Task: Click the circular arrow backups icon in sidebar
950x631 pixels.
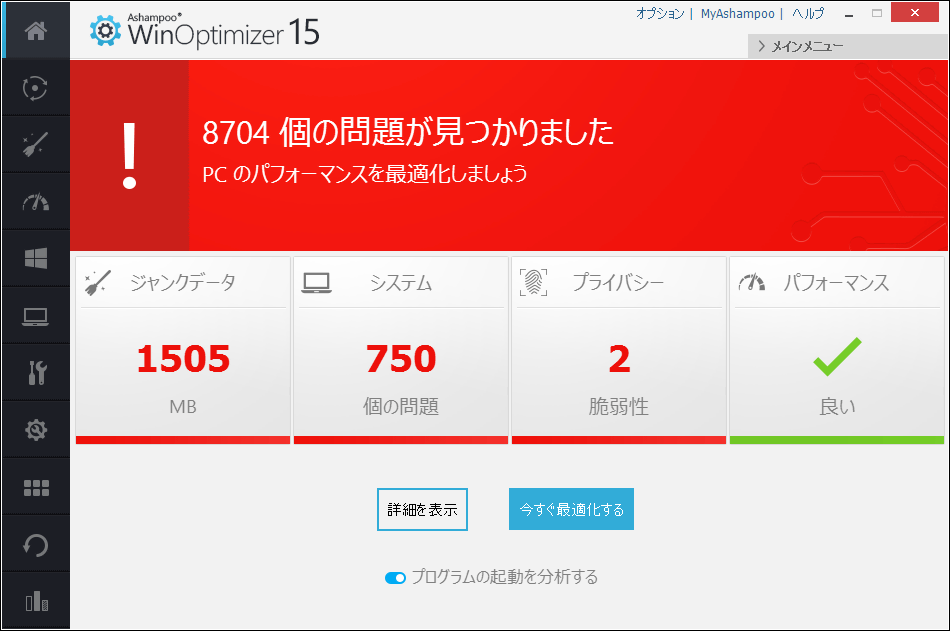Action: [35, 545]
